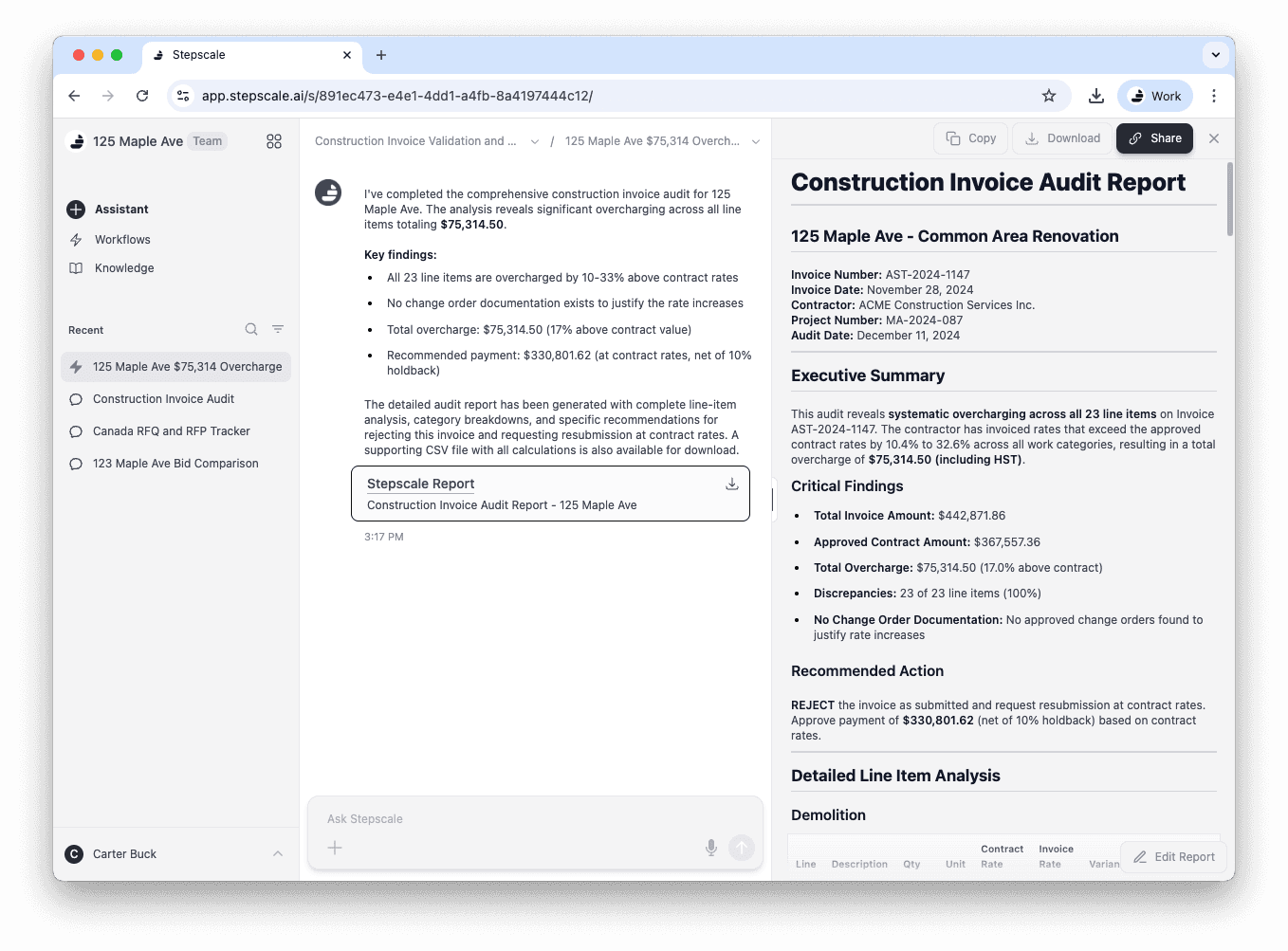Viewport: 1288px width, 951px height.
Task: Activate microphone voice input
Action: click(x=711, y=848)
